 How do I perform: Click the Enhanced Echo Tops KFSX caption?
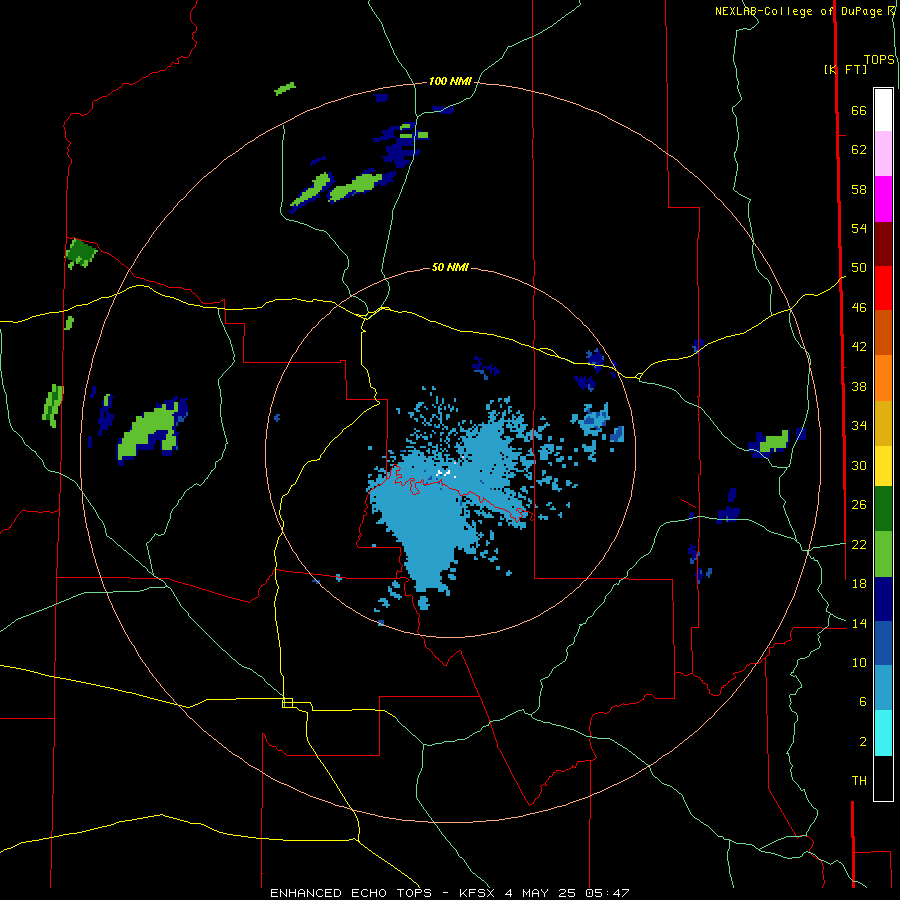pos(450,893)
